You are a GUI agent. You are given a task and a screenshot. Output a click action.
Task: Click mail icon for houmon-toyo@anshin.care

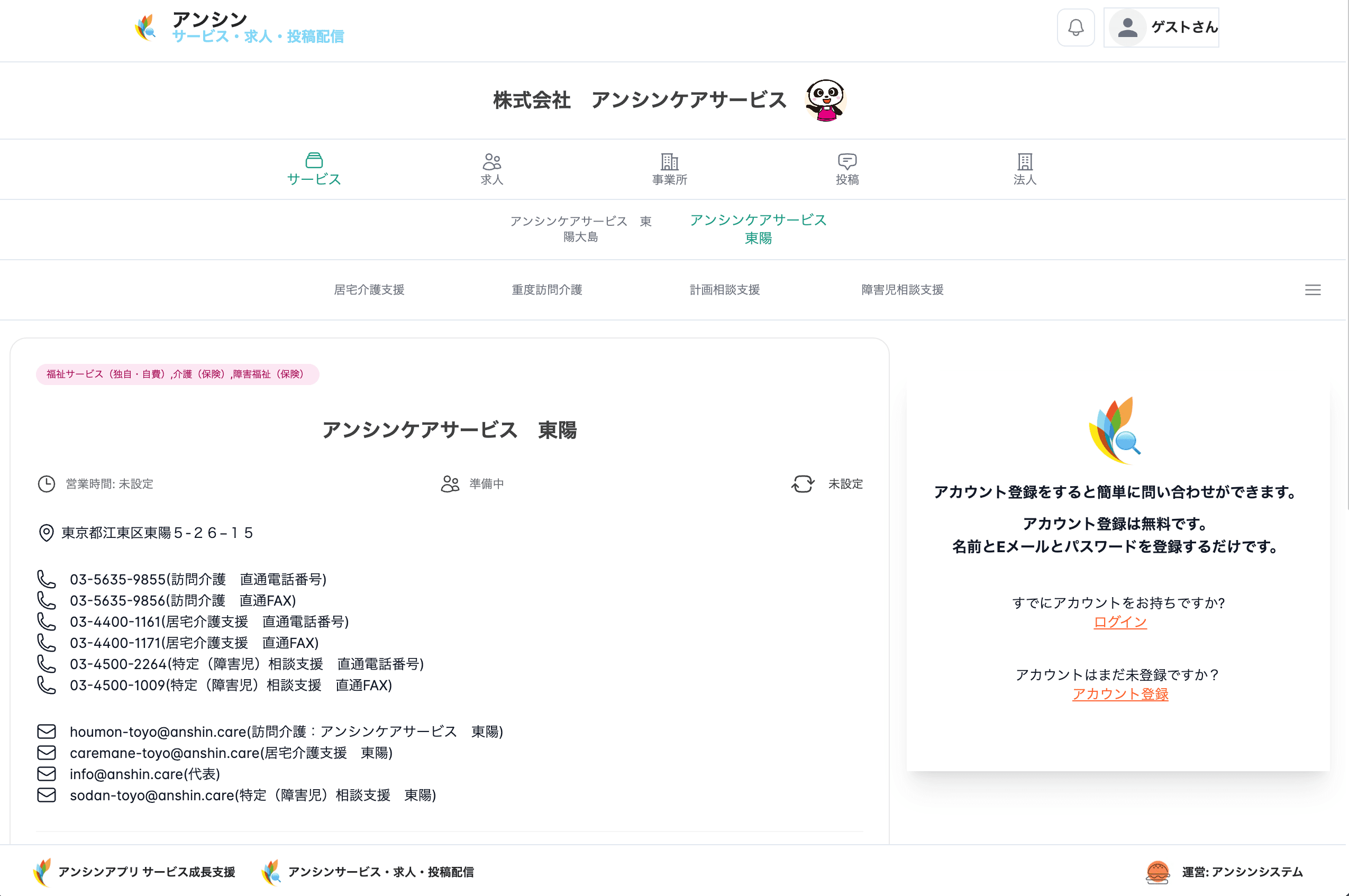point(46,732)
